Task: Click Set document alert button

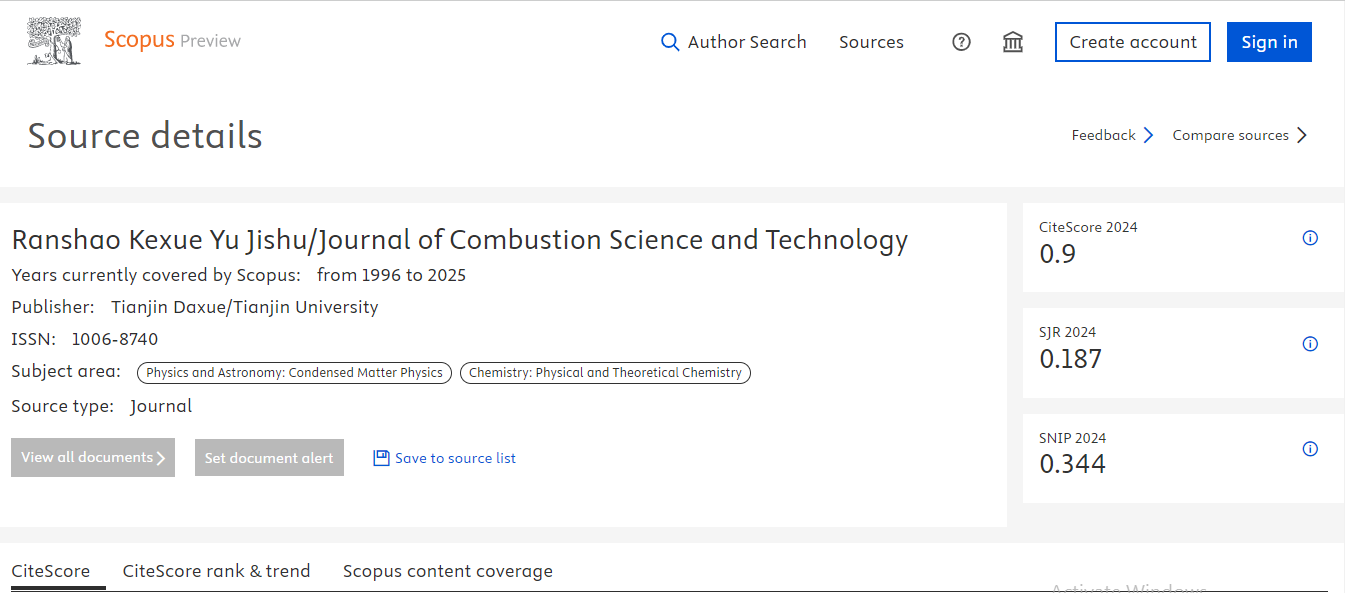Action: click(x=269, y=457)
